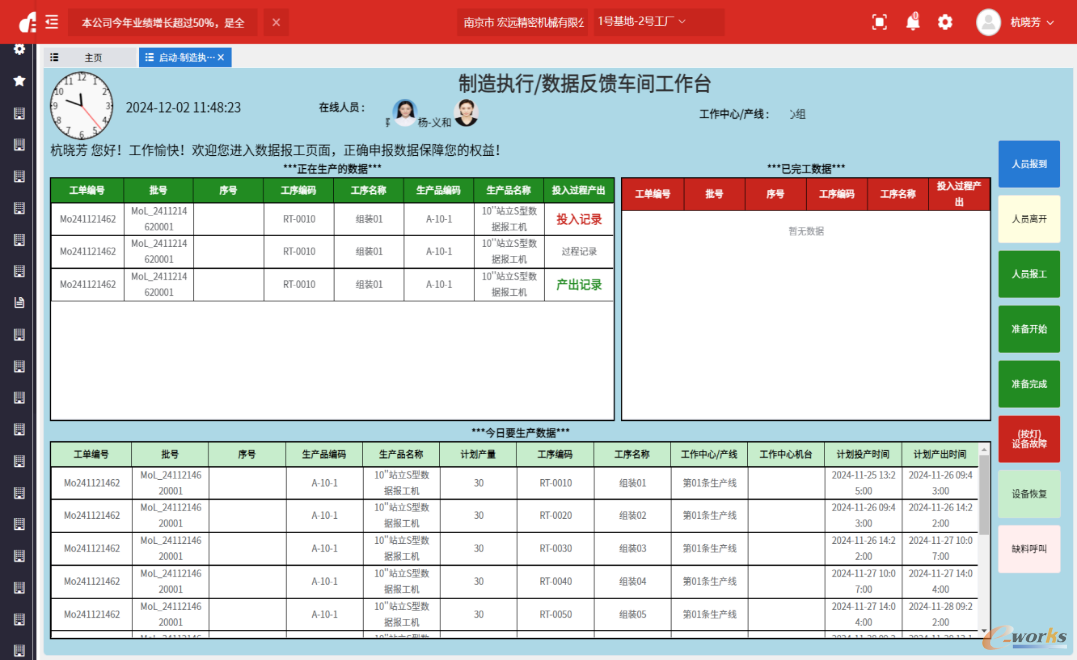Close the company announcement banner
1077x660 pixels.
(275, 21)
